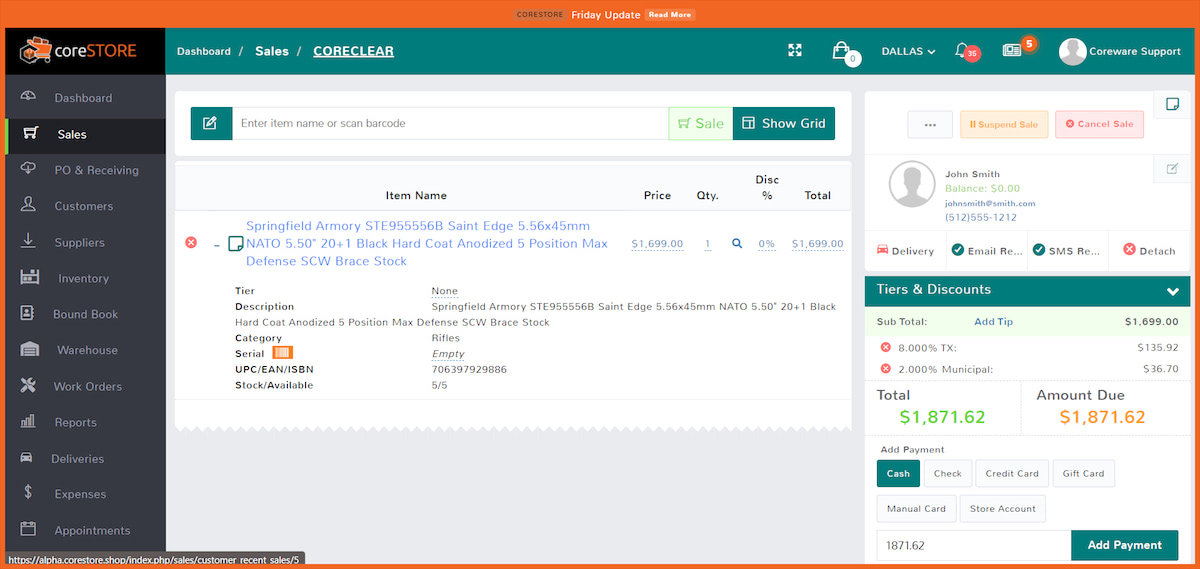The width and height of the screenshot is (1200, 569).
Task: Go to Customers in sidebar
Action: tap(83, 206)
